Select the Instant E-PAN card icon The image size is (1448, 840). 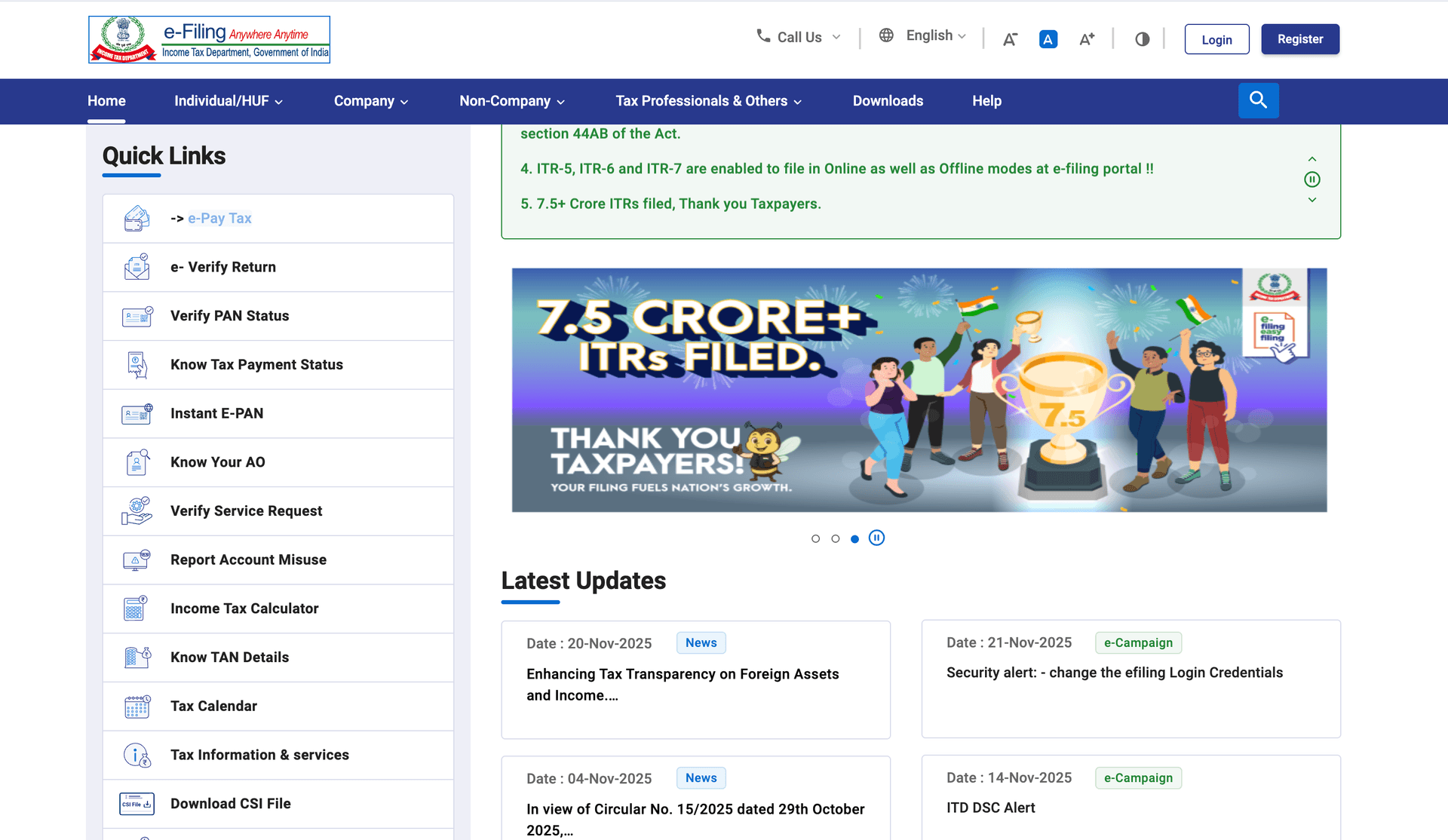[x=137, y=413]
